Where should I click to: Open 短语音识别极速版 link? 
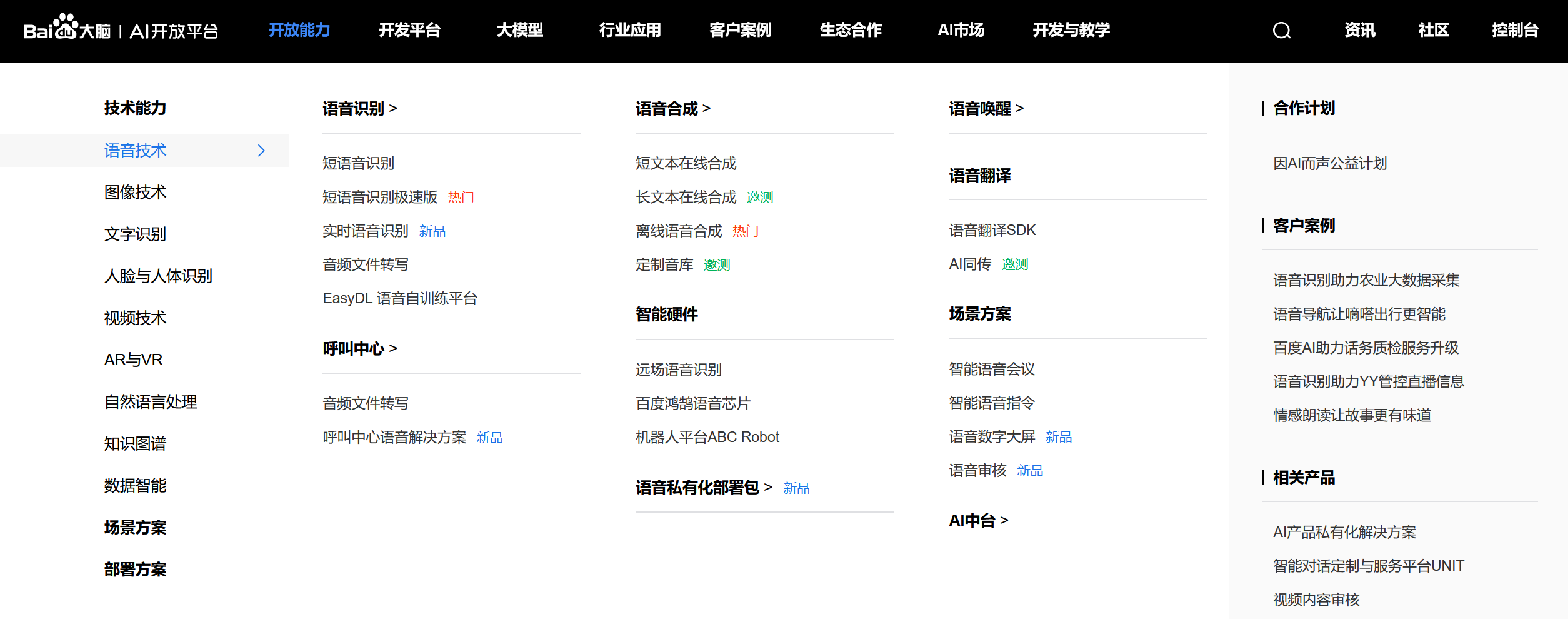tap(380, 198)
